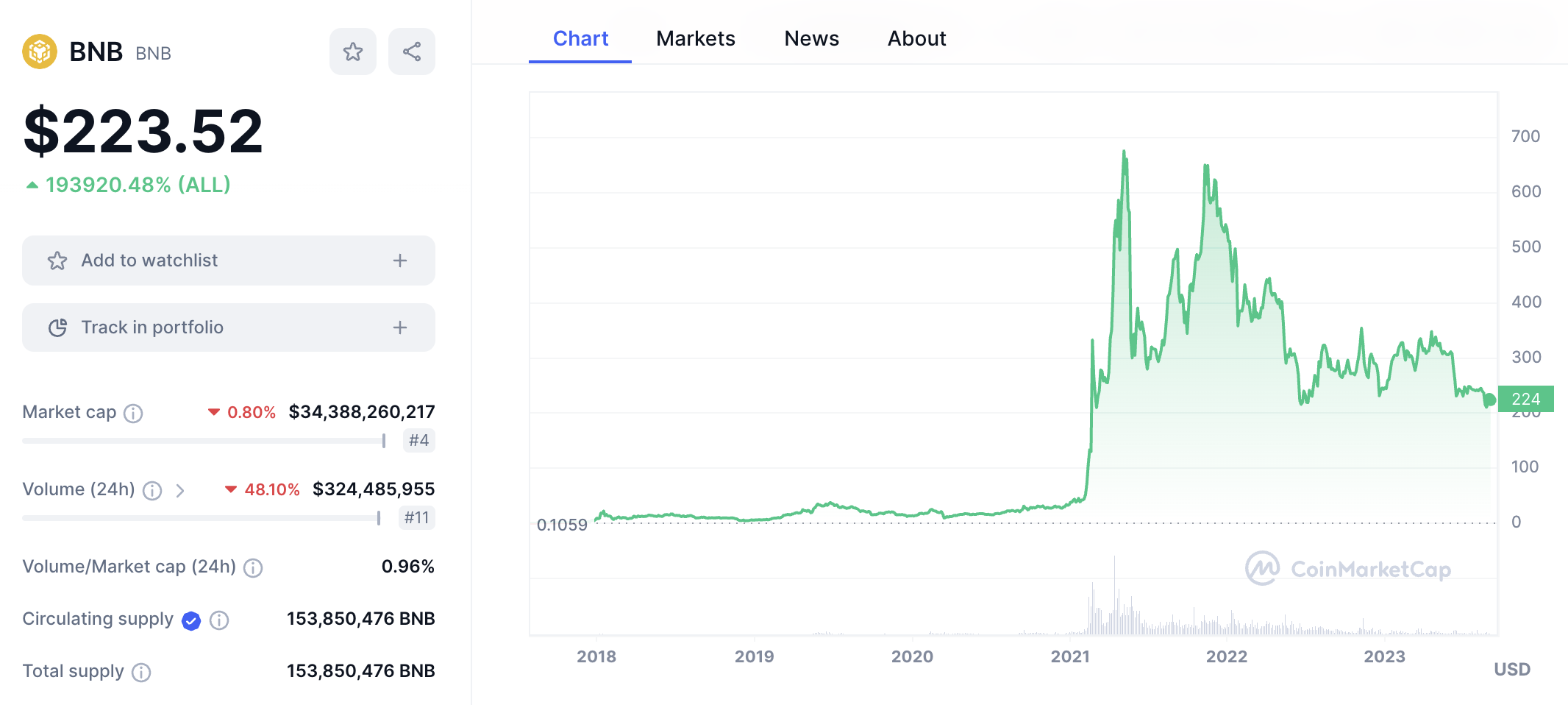Open Volume/Market cap (24h) info icon

point(253,568)
